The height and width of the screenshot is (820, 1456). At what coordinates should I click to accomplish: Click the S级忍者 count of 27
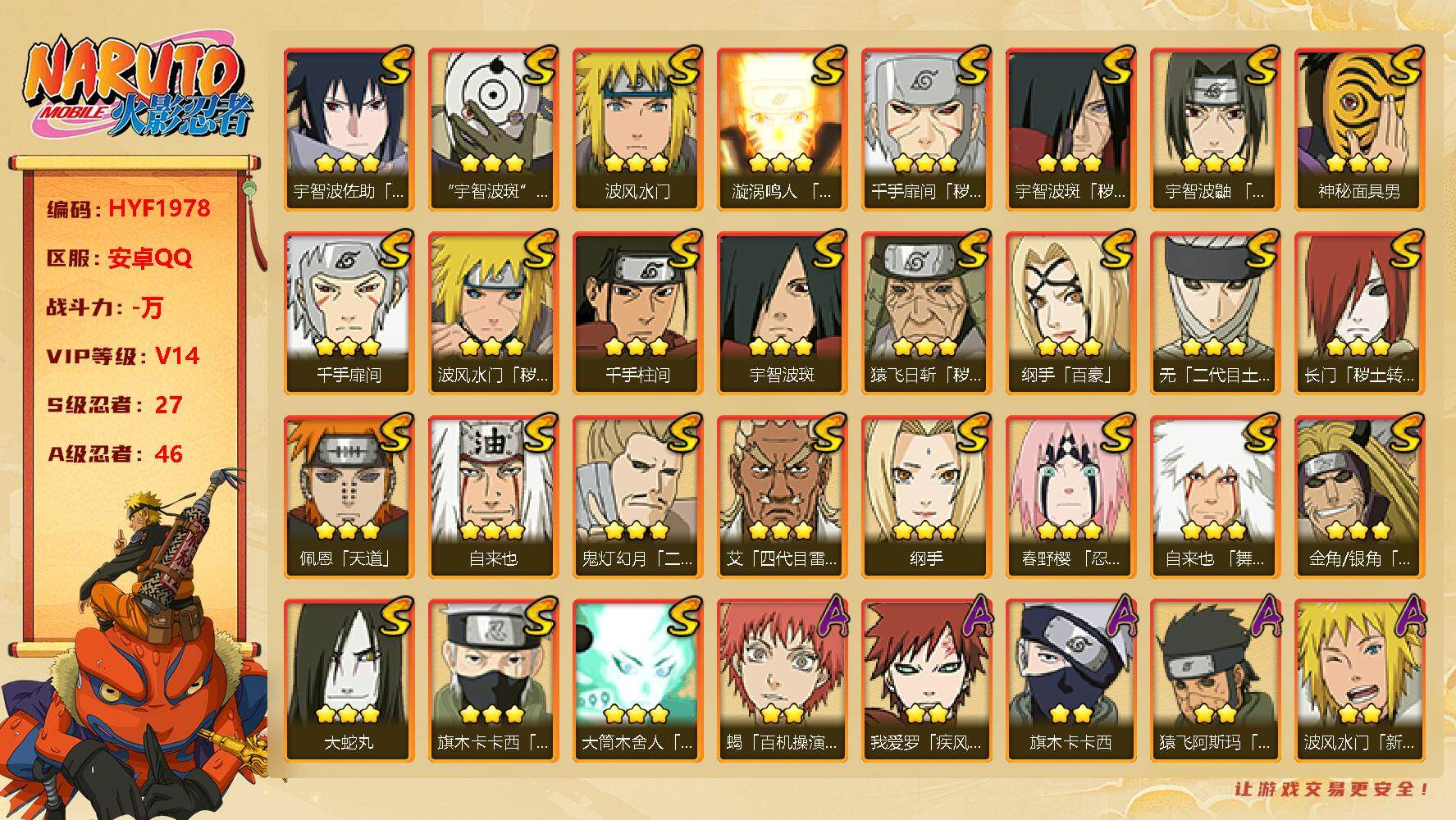click(x=168, y=405)
